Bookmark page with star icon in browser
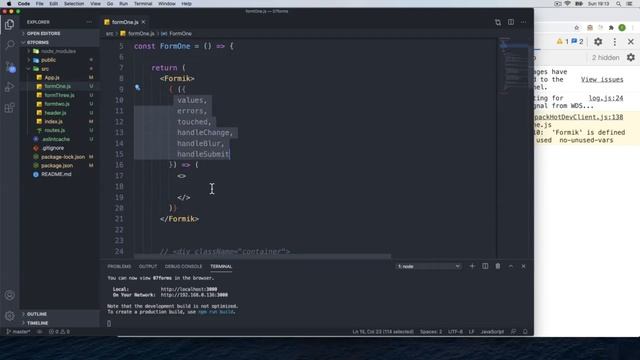 click(x=576, y=28)
